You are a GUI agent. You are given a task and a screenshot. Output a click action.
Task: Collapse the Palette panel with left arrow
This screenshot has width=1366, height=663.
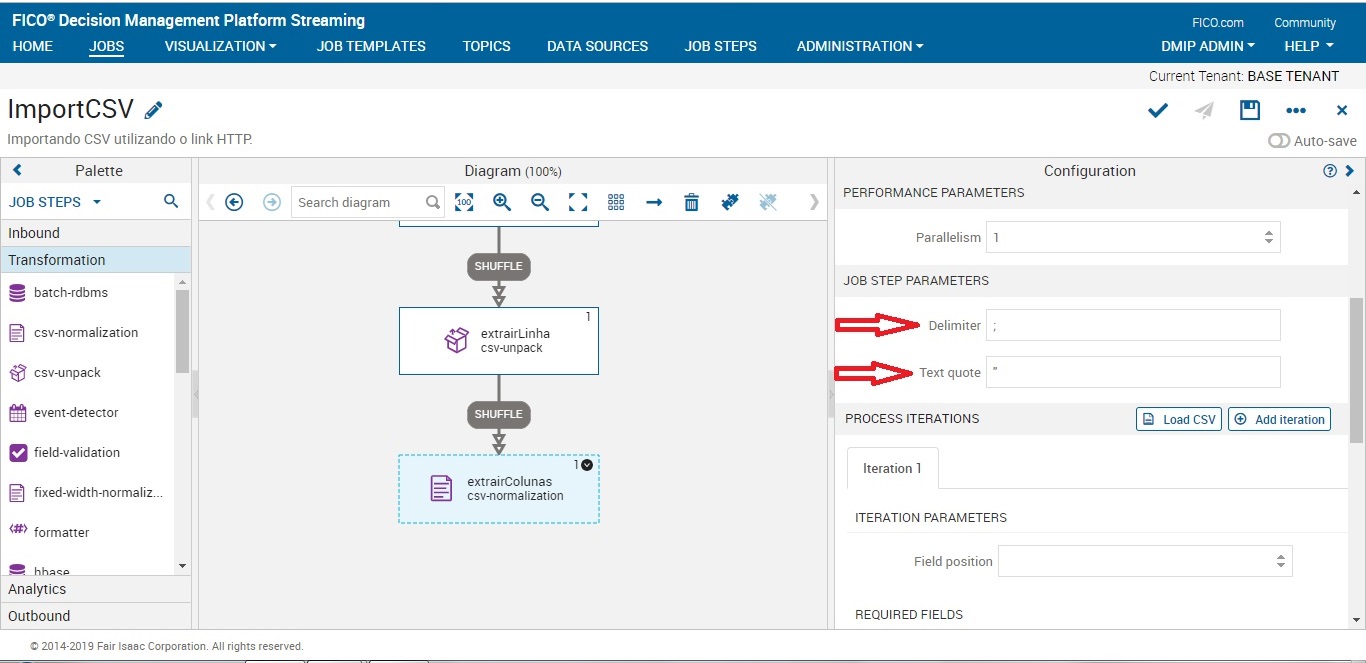point(16,170)
